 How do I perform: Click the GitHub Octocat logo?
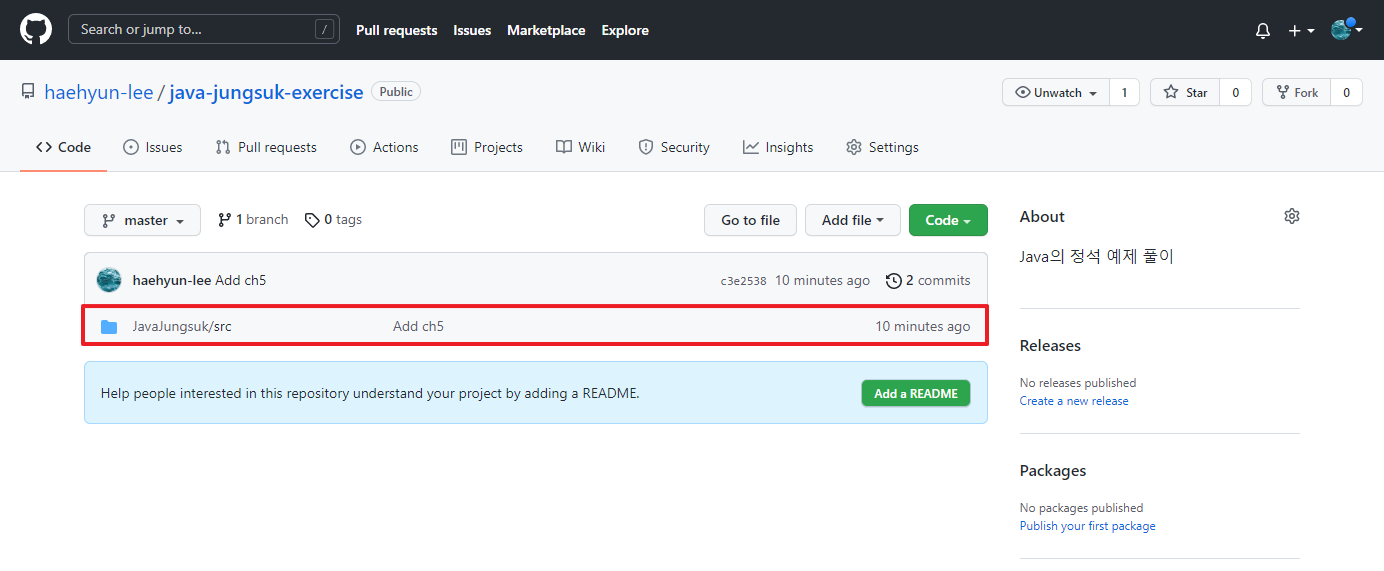pyautogui.click(x=36, y=29)
